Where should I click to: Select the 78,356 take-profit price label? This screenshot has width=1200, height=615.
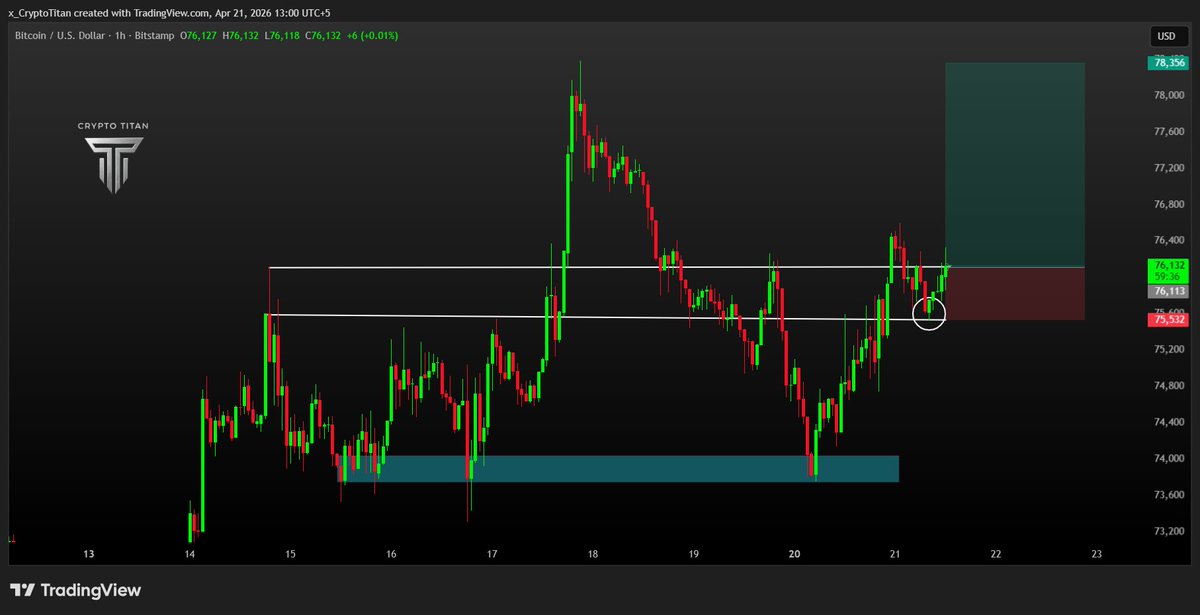click(x=1169, y=62)
